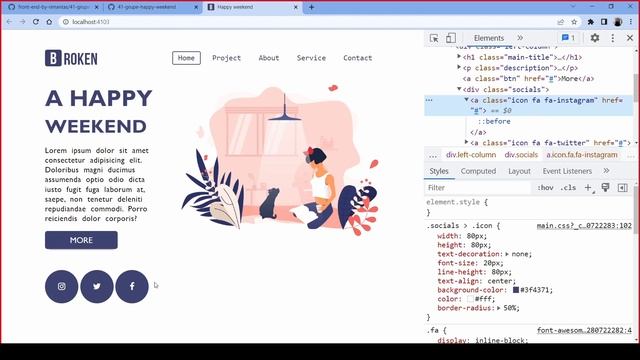Click the Filter styles input field
The height and width of the screenshot is (360, 640).
click(478, 188)
